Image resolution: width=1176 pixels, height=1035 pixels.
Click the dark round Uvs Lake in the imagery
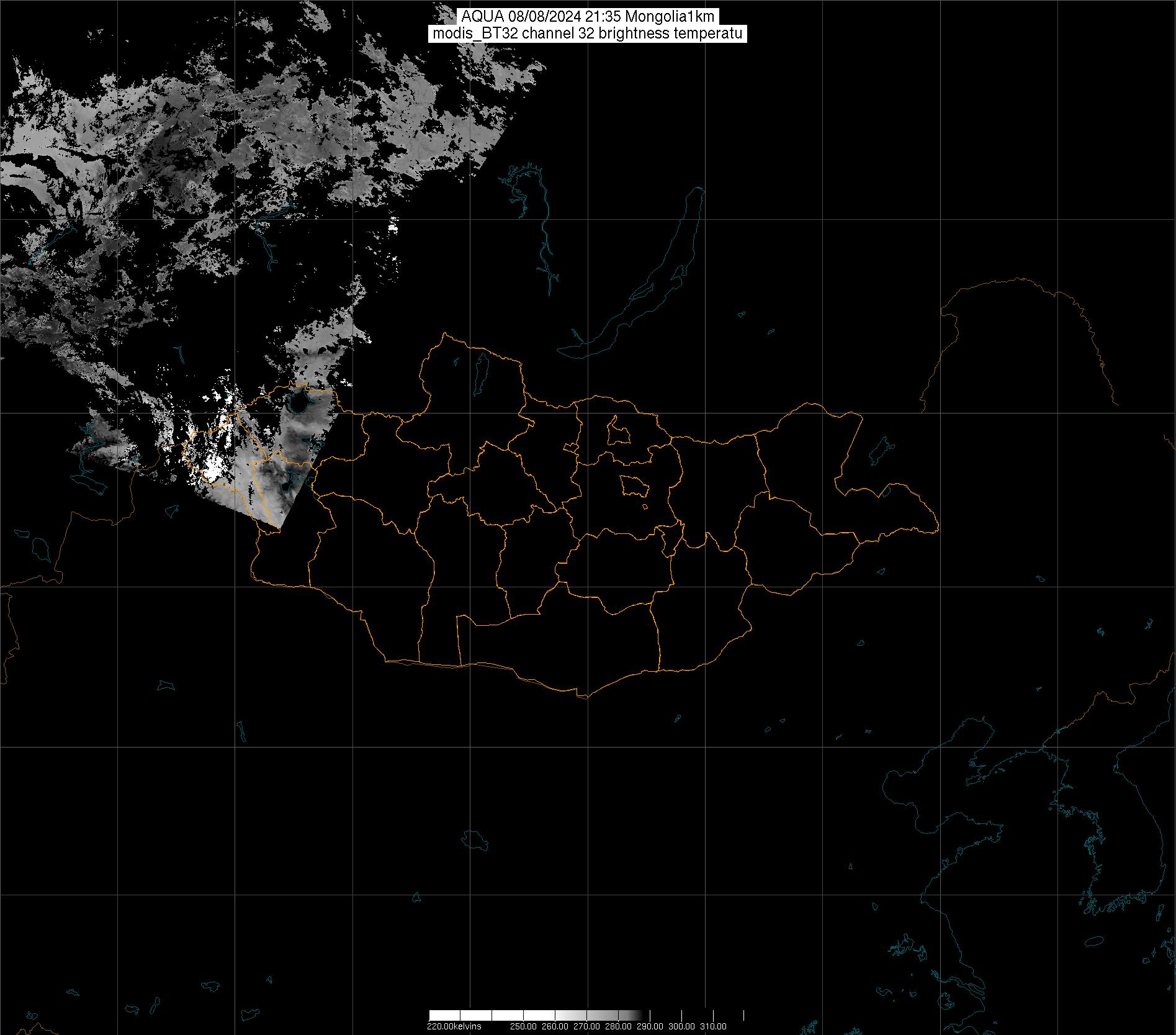tap(300, 404)
